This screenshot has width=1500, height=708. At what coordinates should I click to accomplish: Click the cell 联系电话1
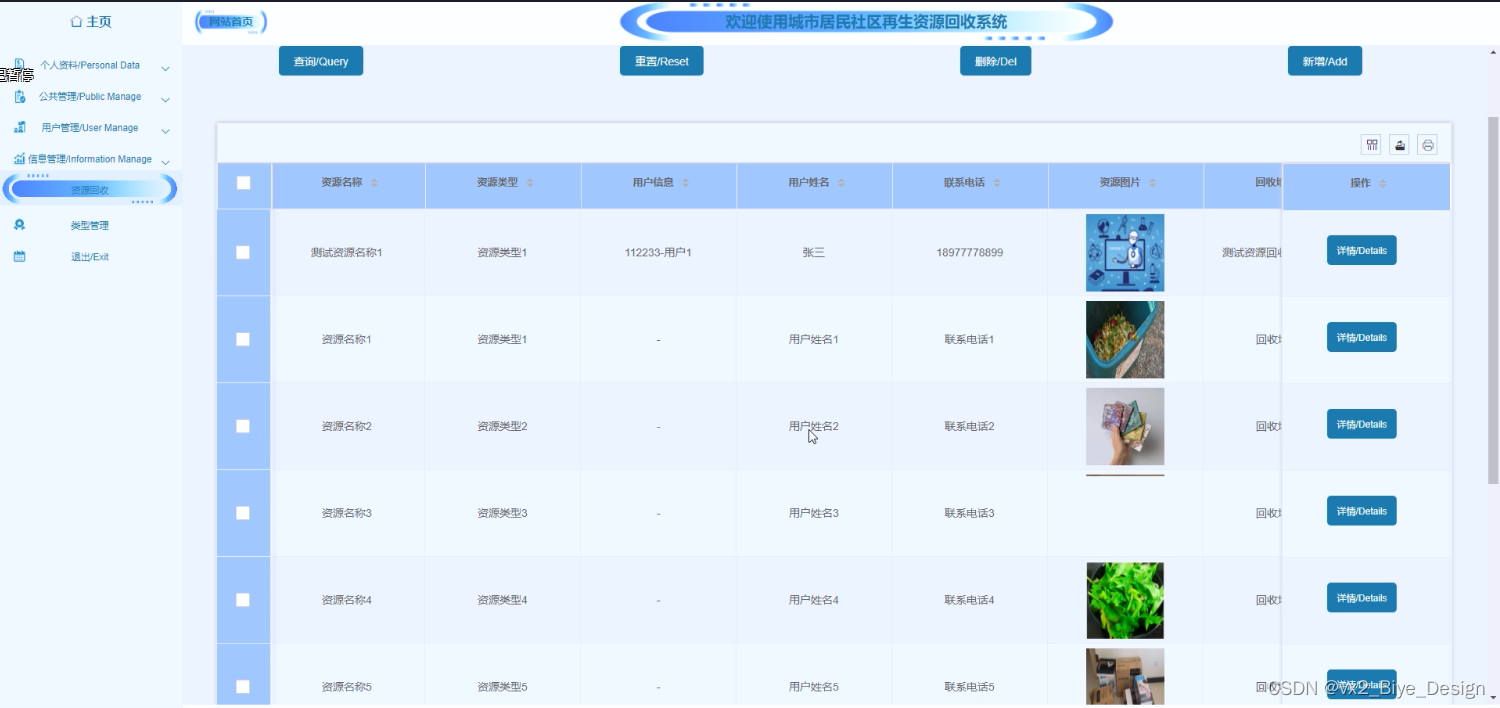click(x=970, y=339)
